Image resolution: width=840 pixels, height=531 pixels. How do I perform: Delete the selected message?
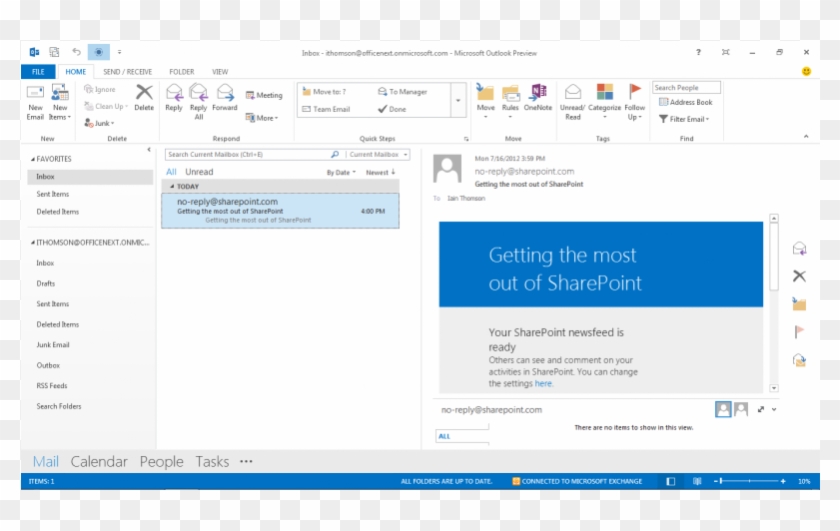(144, 98)
